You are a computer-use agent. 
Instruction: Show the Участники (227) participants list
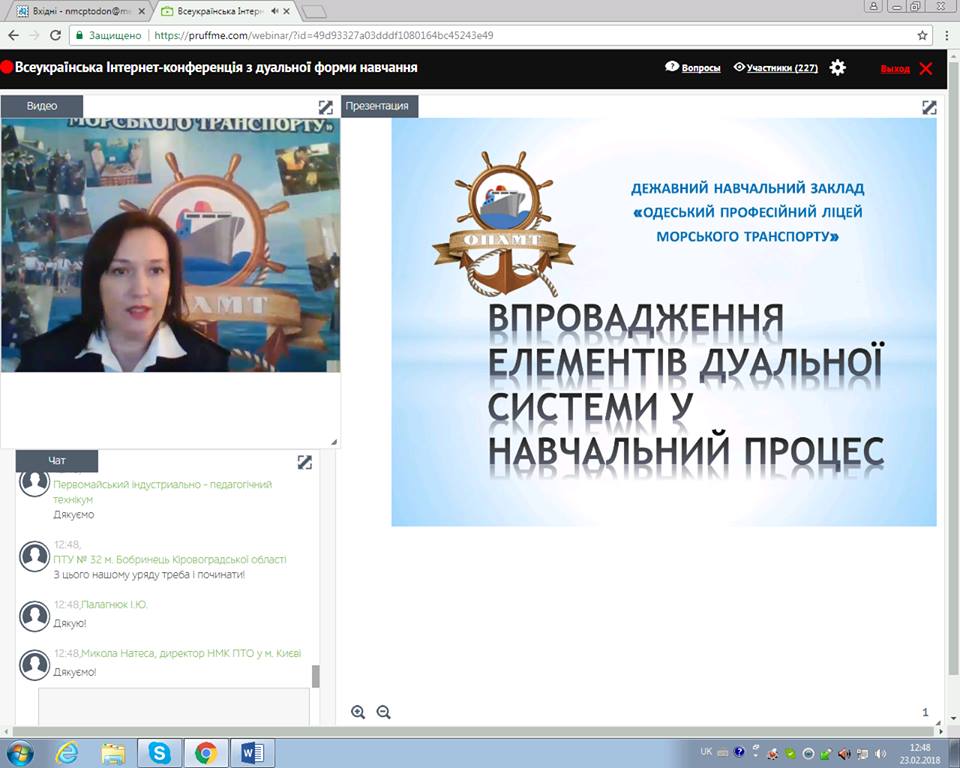pos(776,68)
